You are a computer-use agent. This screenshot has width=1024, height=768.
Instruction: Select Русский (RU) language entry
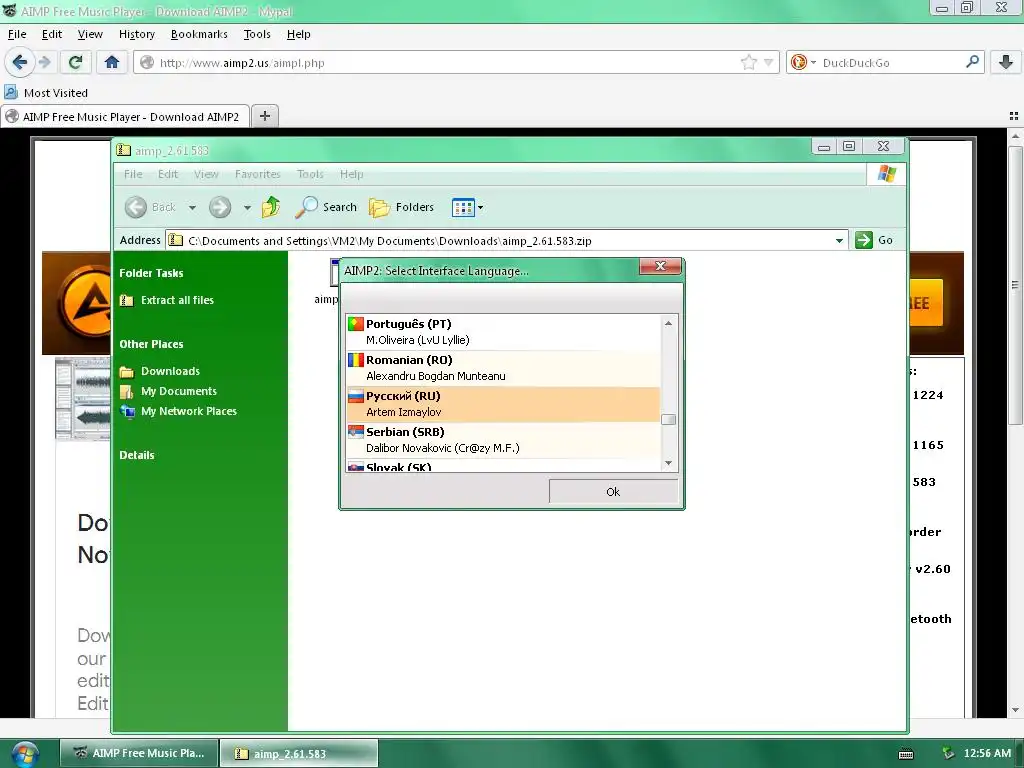click(x=503, y=404)
